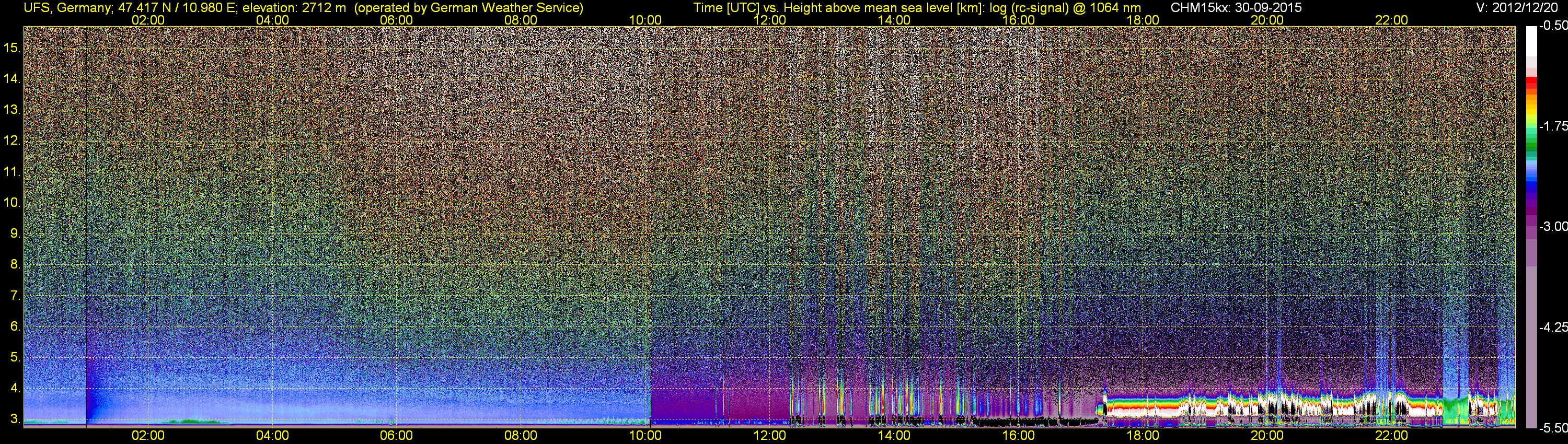Click the 08:00 label on the lower time axis
1568x444 pixels.
point(521,436)
